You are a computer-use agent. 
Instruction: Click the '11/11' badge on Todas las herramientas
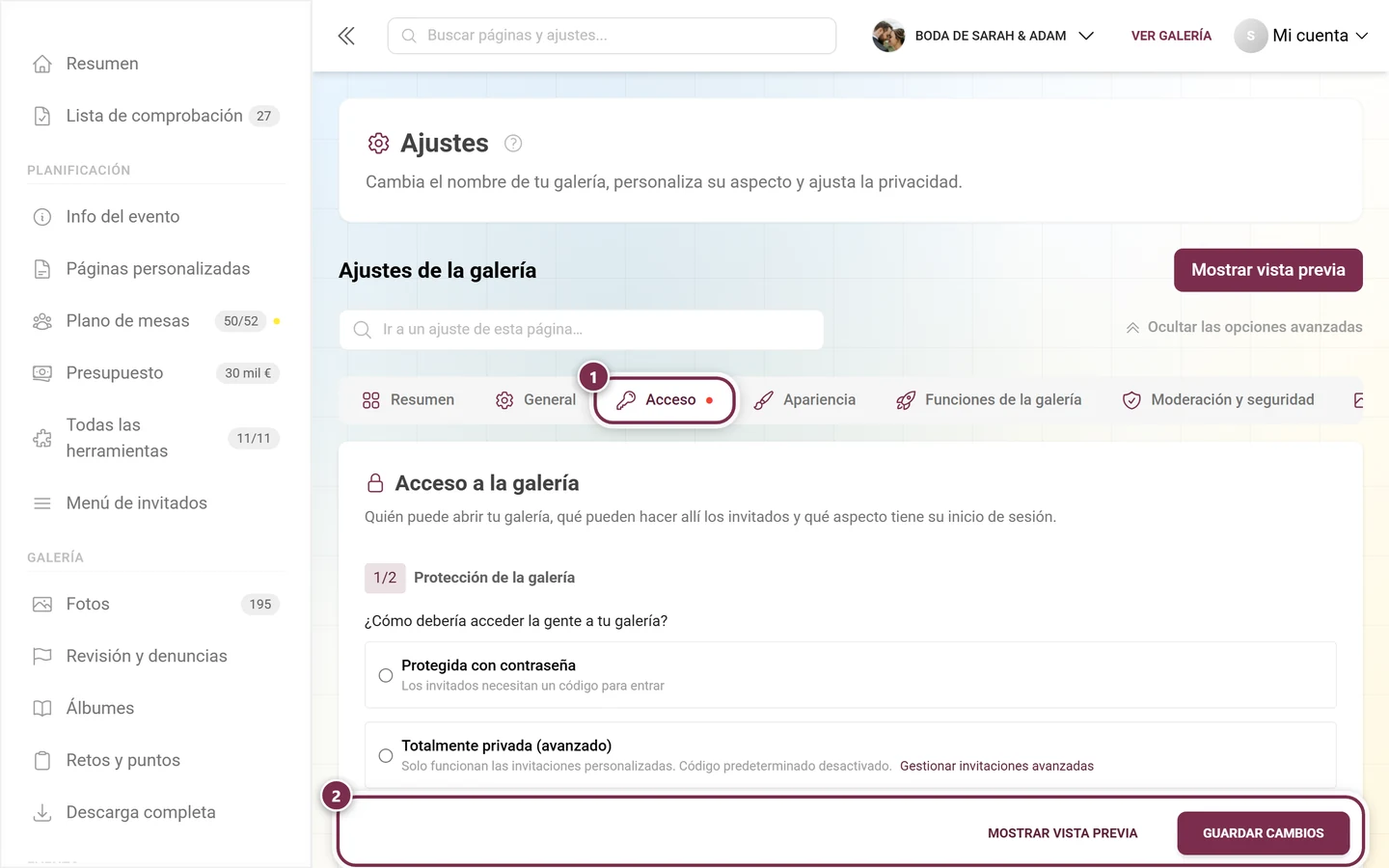(x=254, y=439)
